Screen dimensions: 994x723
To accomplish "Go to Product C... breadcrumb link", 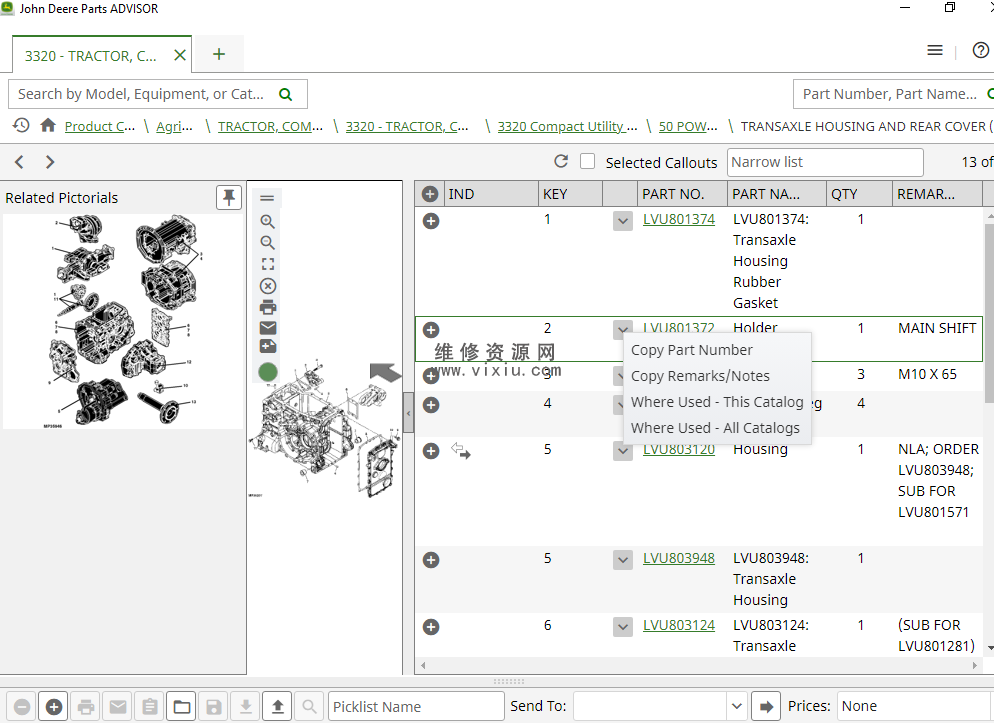I will [100, 126].
